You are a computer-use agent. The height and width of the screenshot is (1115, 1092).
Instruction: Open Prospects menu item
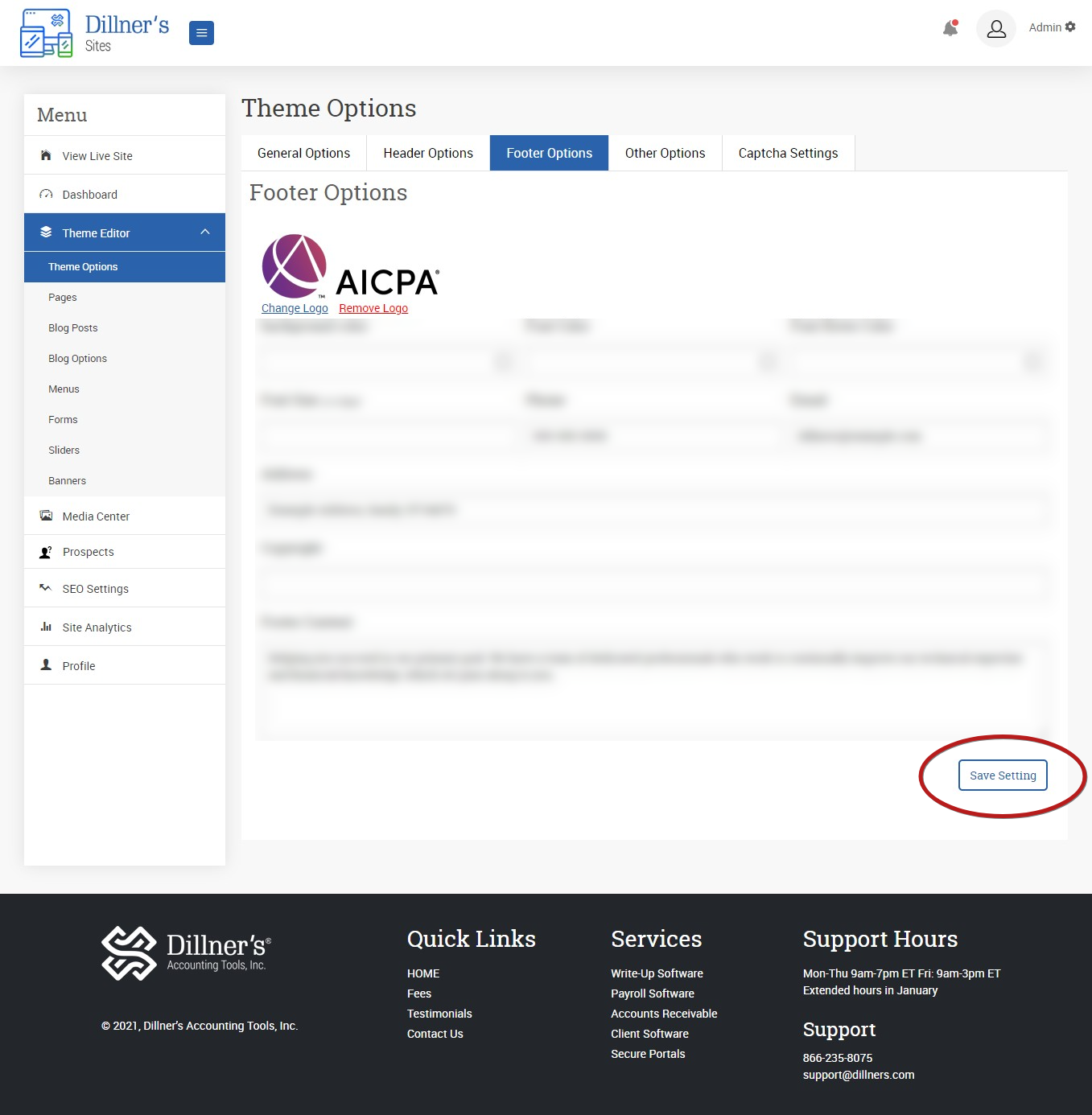click(x=125, y=552)
